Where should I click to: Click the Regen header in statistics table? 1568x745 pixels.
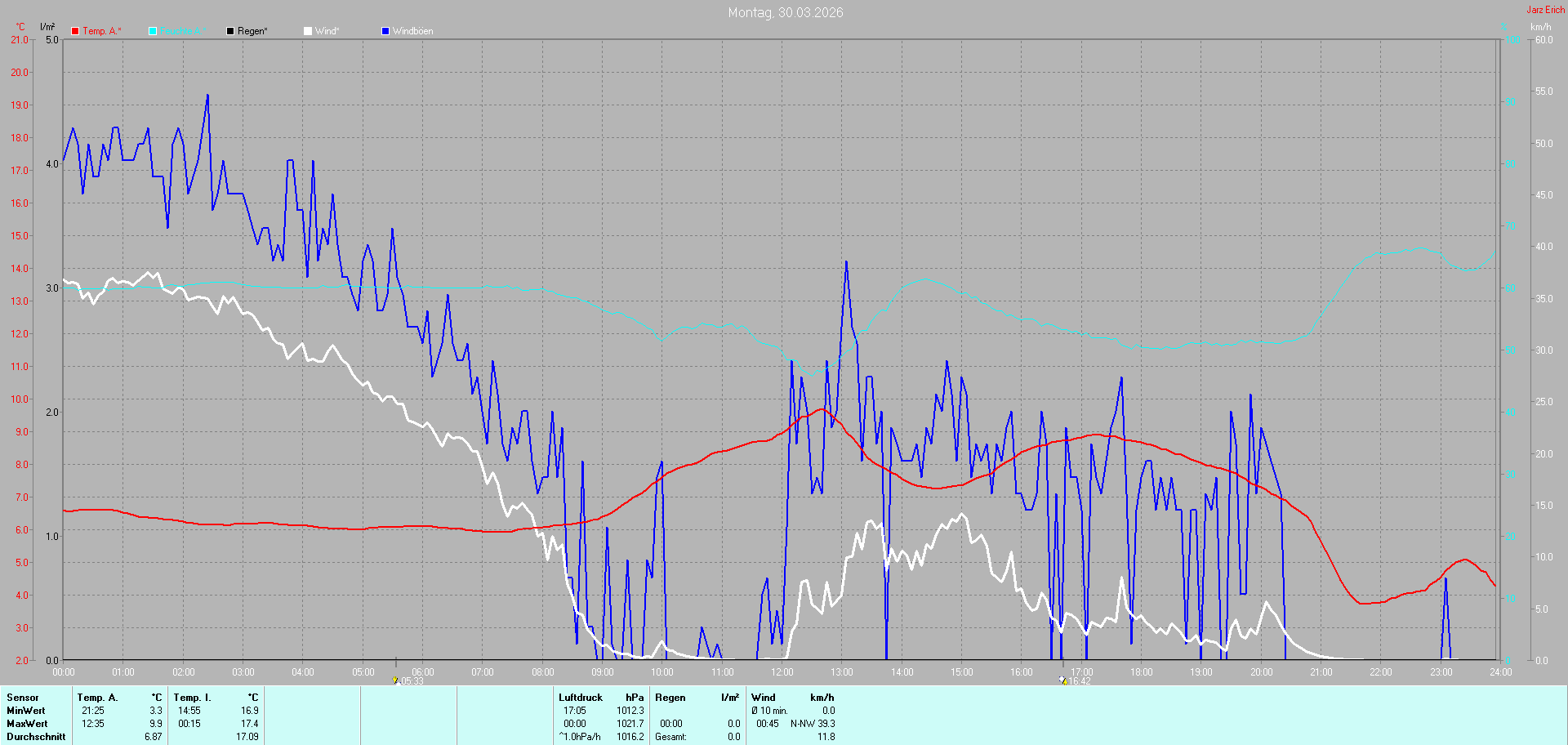point(670,698)
